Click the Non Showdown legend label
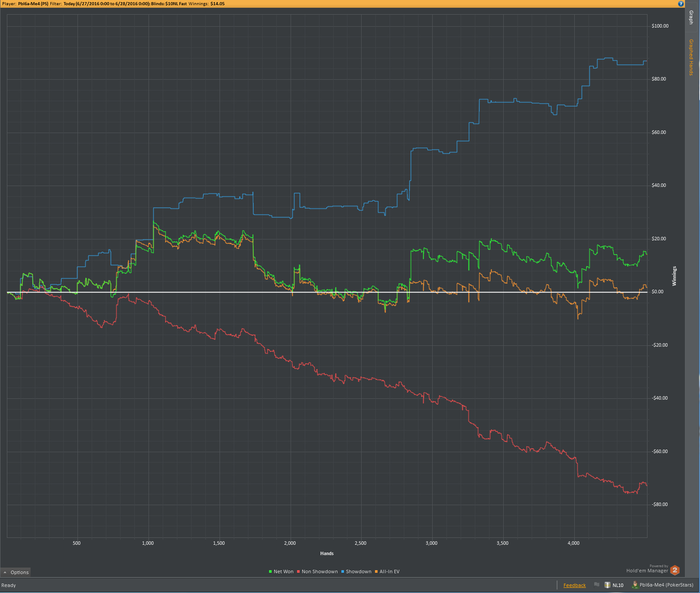The height and width of the screenshot is (593, 700). (x=320, y=572)
